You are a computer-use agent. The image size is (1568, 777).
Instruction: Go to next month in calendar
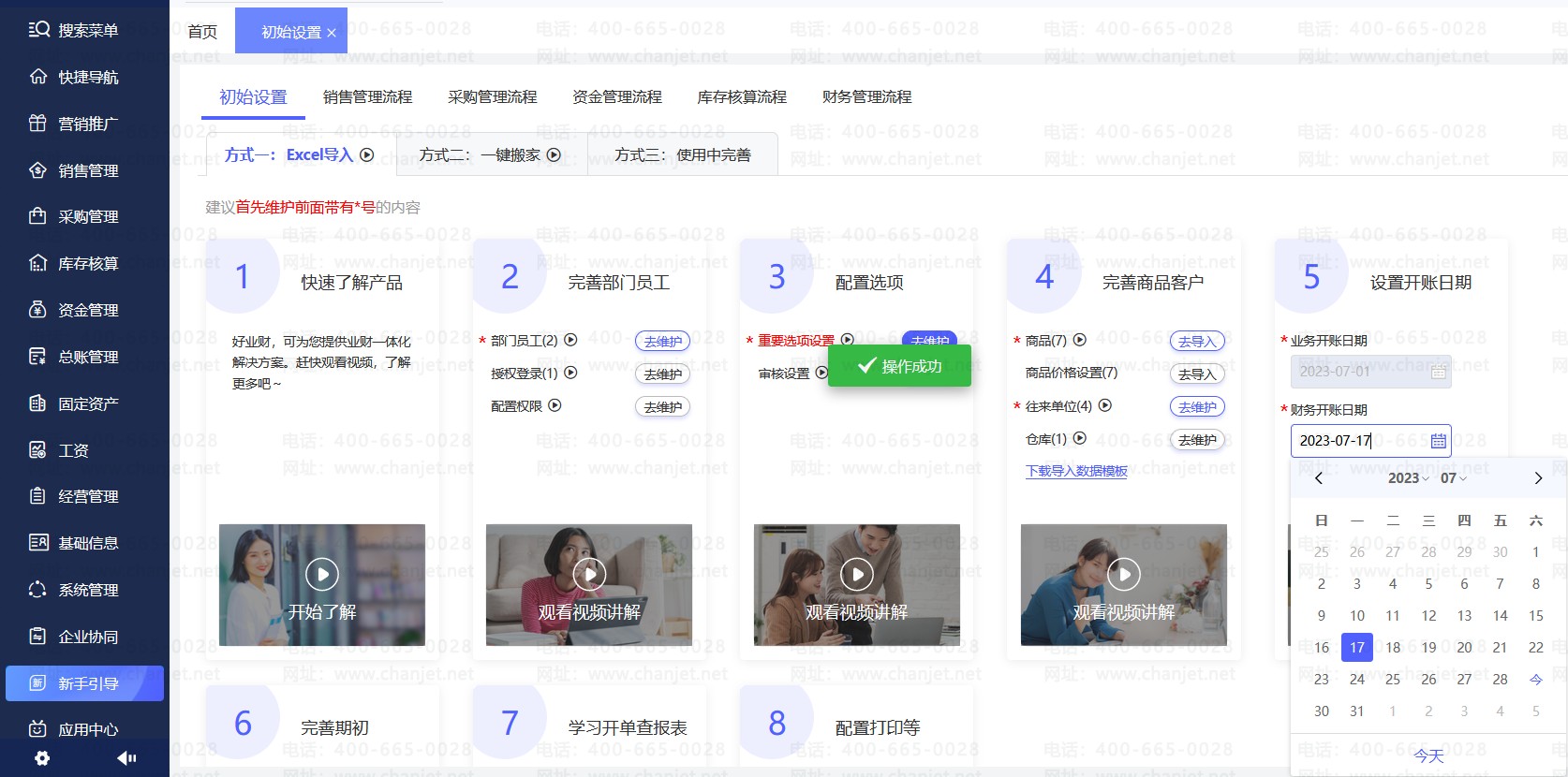1537,478
